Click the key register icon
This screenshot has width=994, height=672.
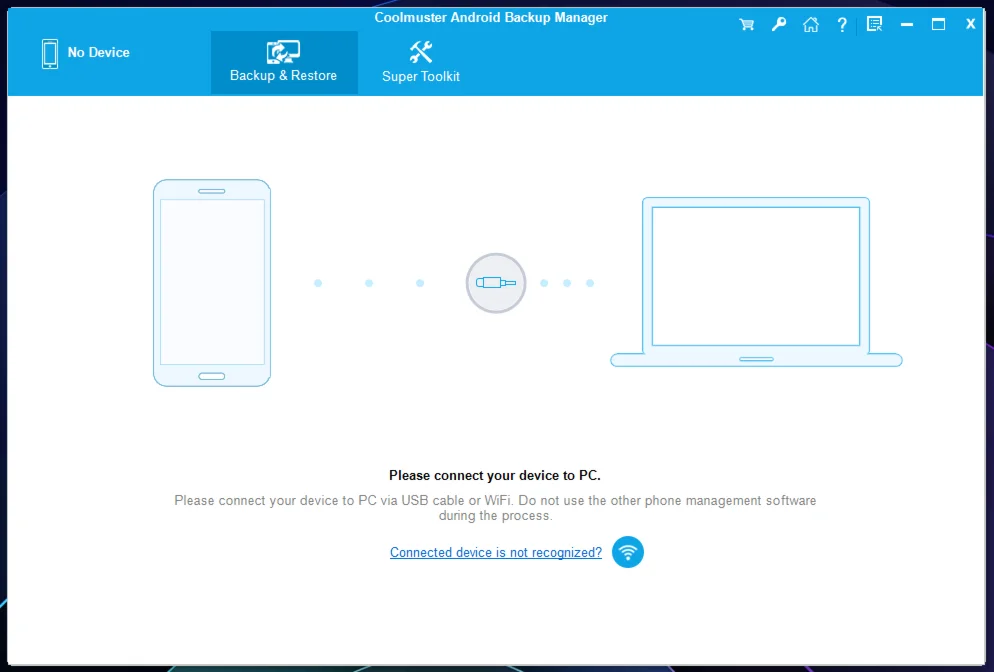coord(778,25)
